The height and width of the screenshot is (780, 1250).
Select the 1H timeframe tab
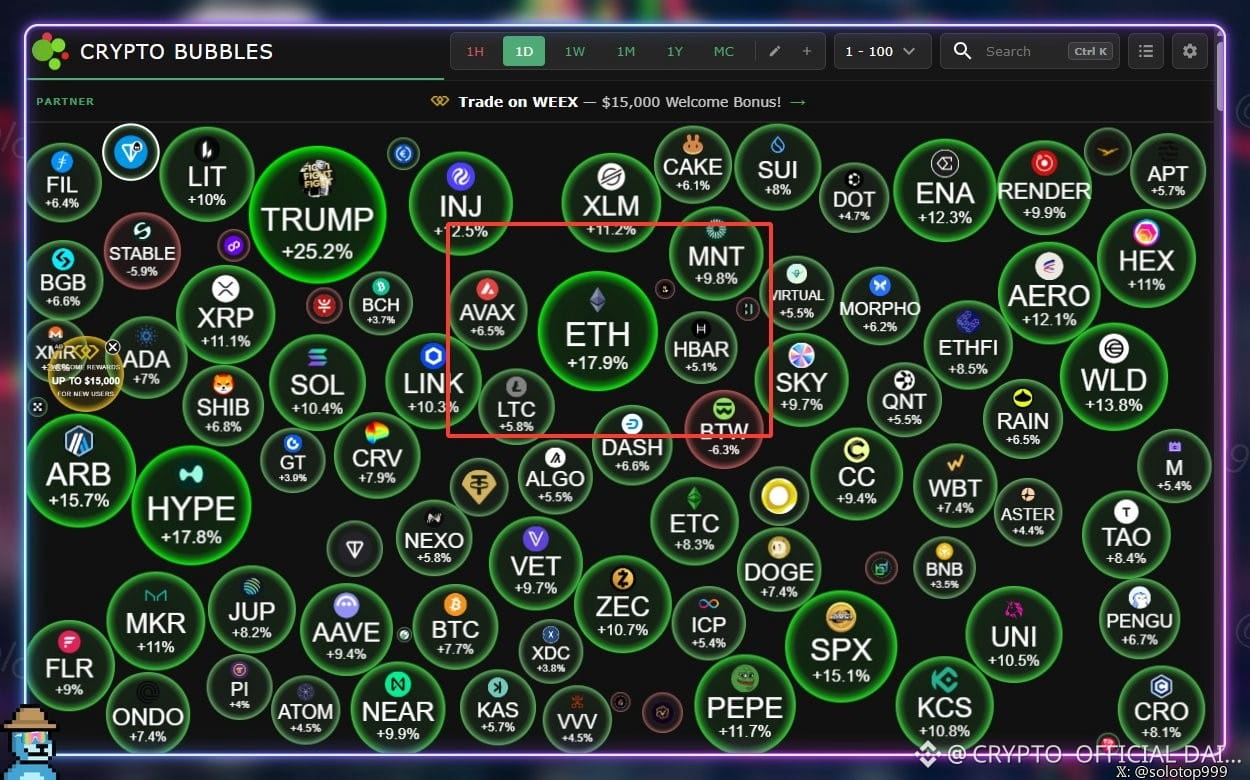[x=475, y=51]
